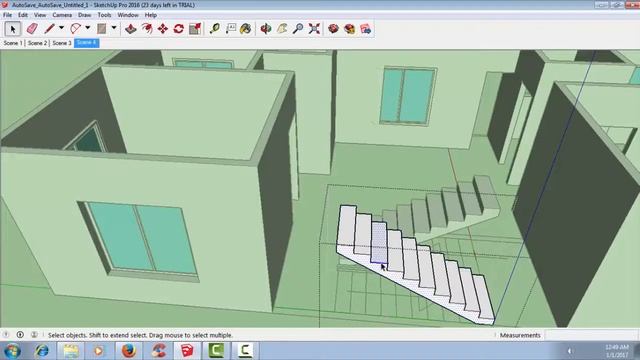Image resolution: width=640 pixels, height=360 pixels.
Task: Open the Camera menu
Action: 62,15
